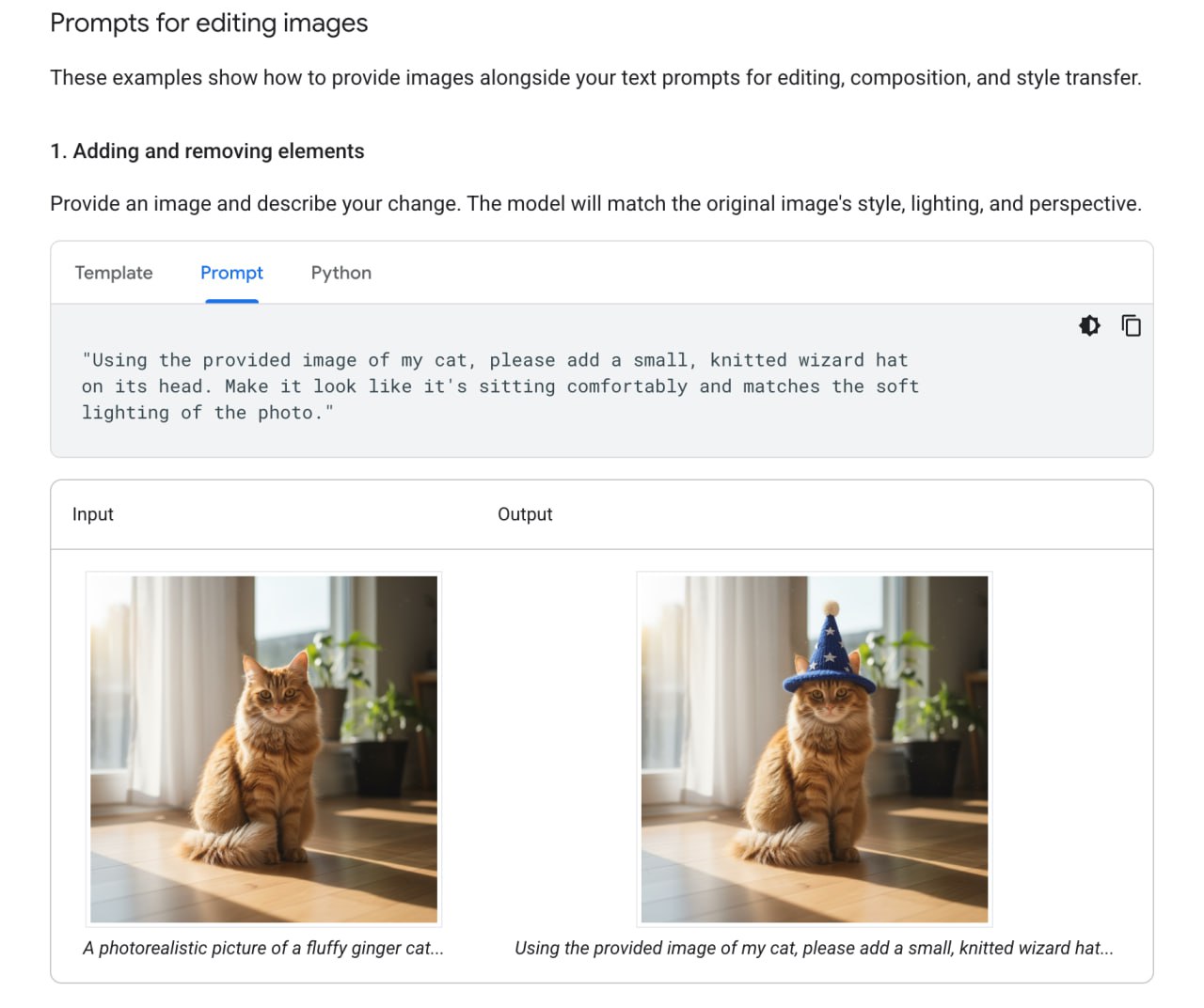Click the input ginger cat image
The width and height of the screenshot is (1204, 1008).
[x=263, y=748]
